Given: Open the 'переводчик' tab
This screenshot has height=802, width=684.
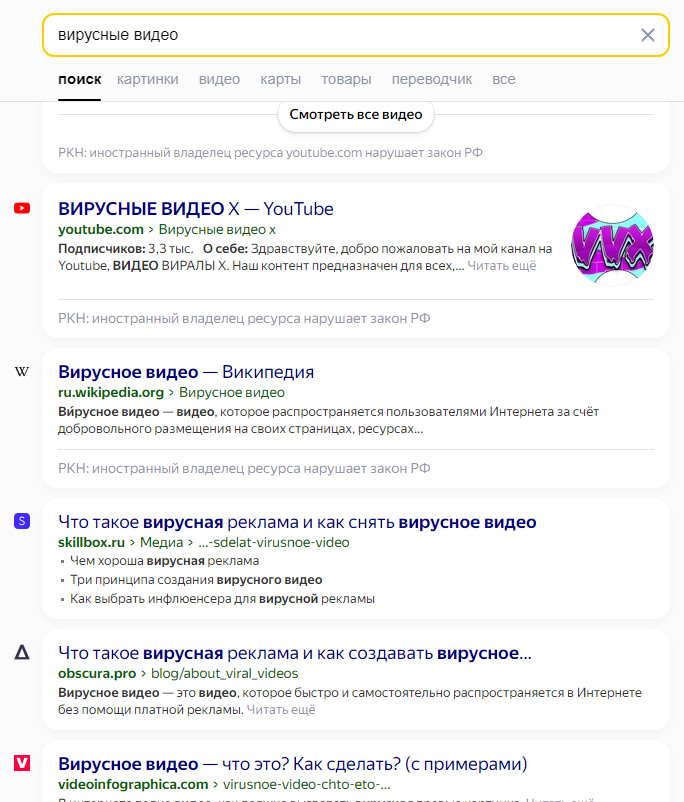Looking at the screenshot, I should pyautogui.click(x=432, y=79).
